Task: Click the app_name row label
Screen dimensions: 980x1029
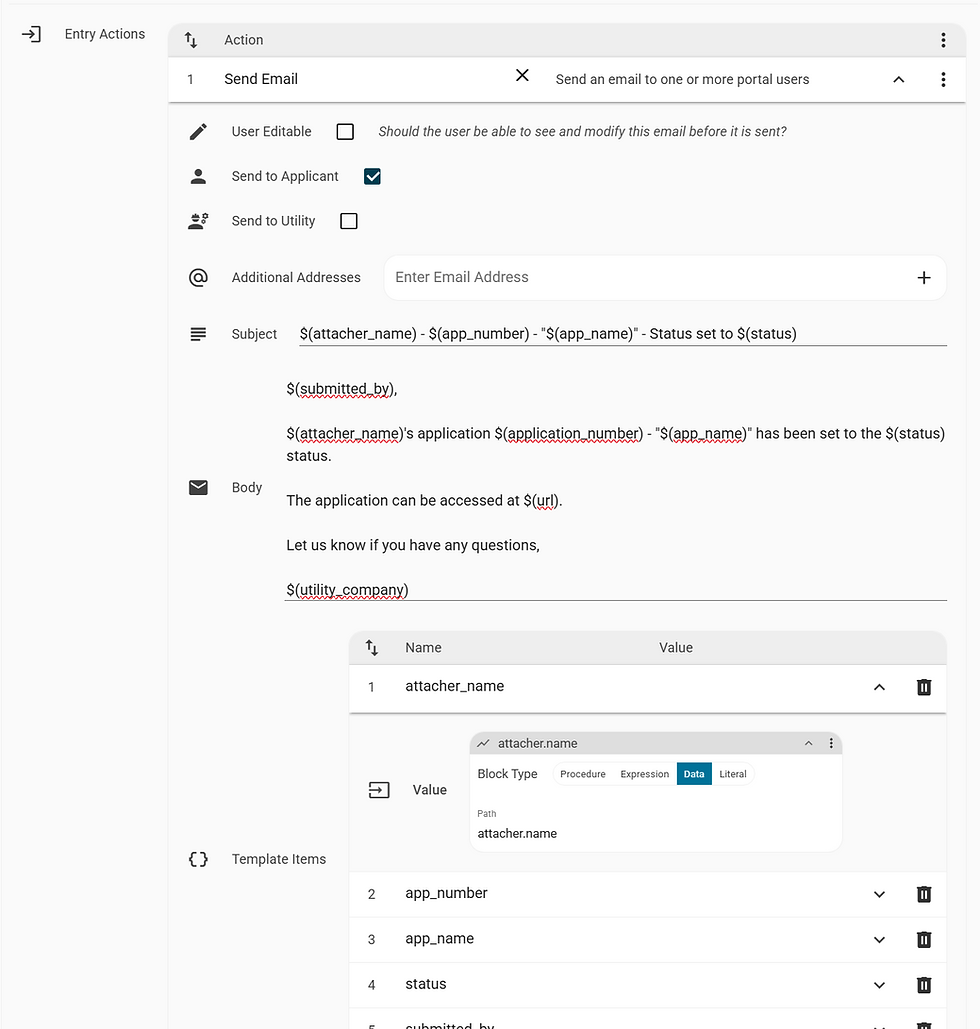Action: coord(440,939)
